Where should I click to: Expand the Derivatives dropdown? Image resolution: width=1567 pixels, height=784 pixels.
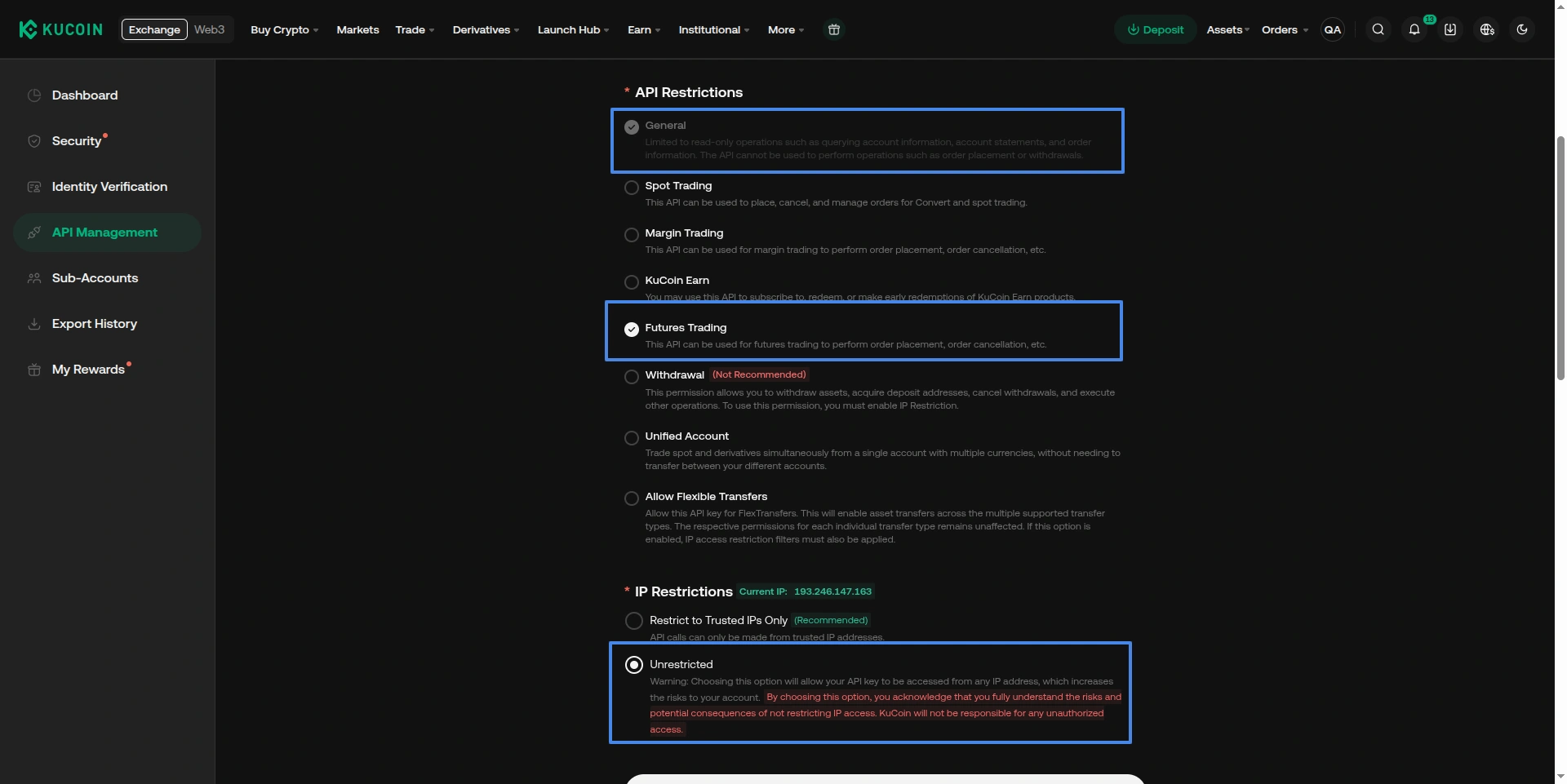point(486,29)
